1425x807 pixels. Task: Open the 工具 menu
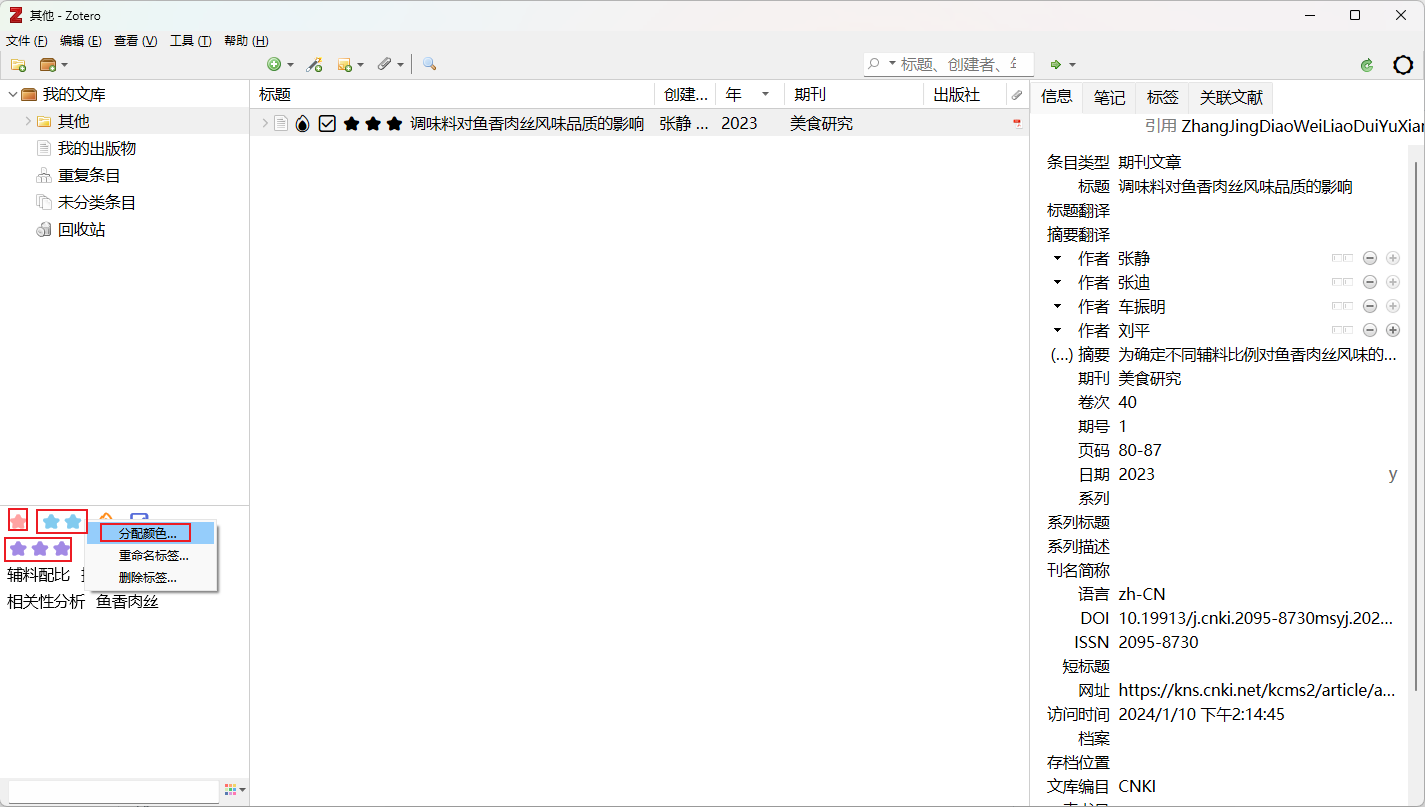[191, 41]
